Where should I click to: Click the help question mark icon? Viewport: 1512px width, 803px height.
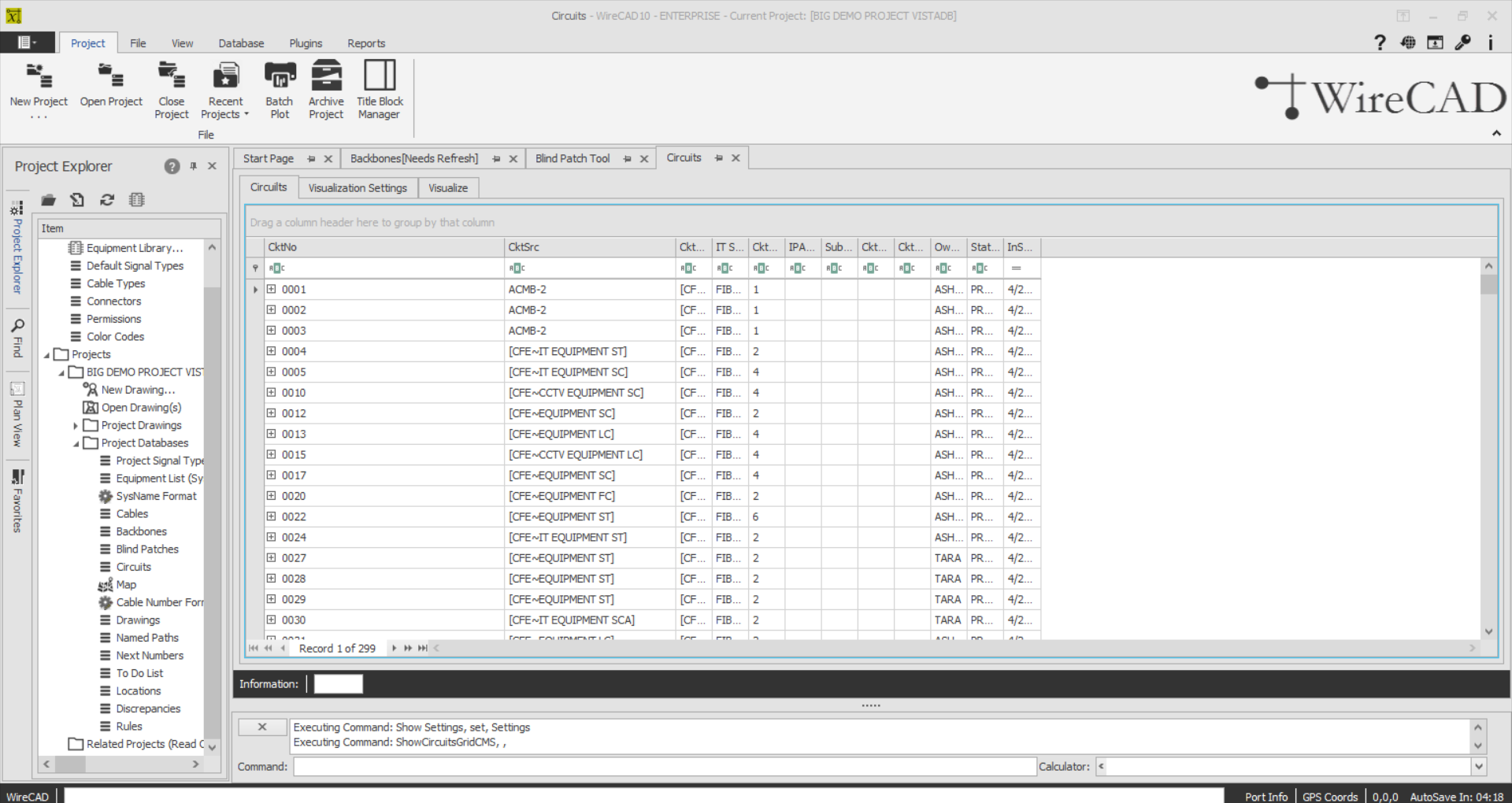[x=1380, y=43]
